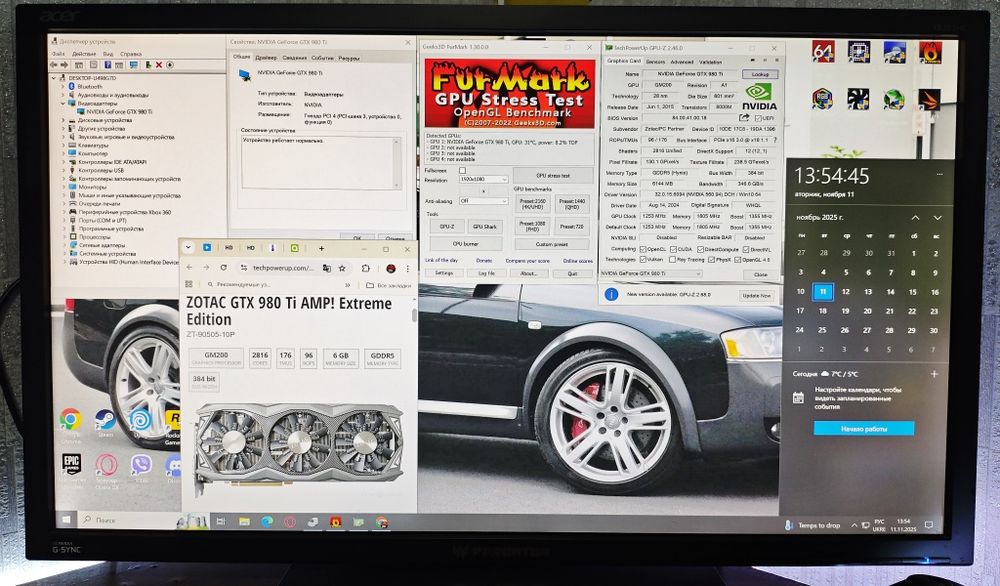
Task: Click the Lookup button in GPU-Z
Action: [760, 74]
